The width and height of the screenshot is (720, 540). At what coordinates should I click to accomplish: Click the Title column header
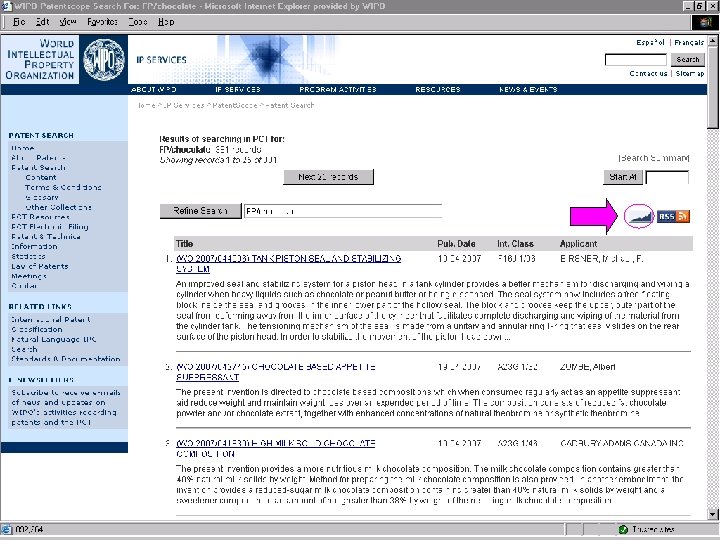click(185, 244)
